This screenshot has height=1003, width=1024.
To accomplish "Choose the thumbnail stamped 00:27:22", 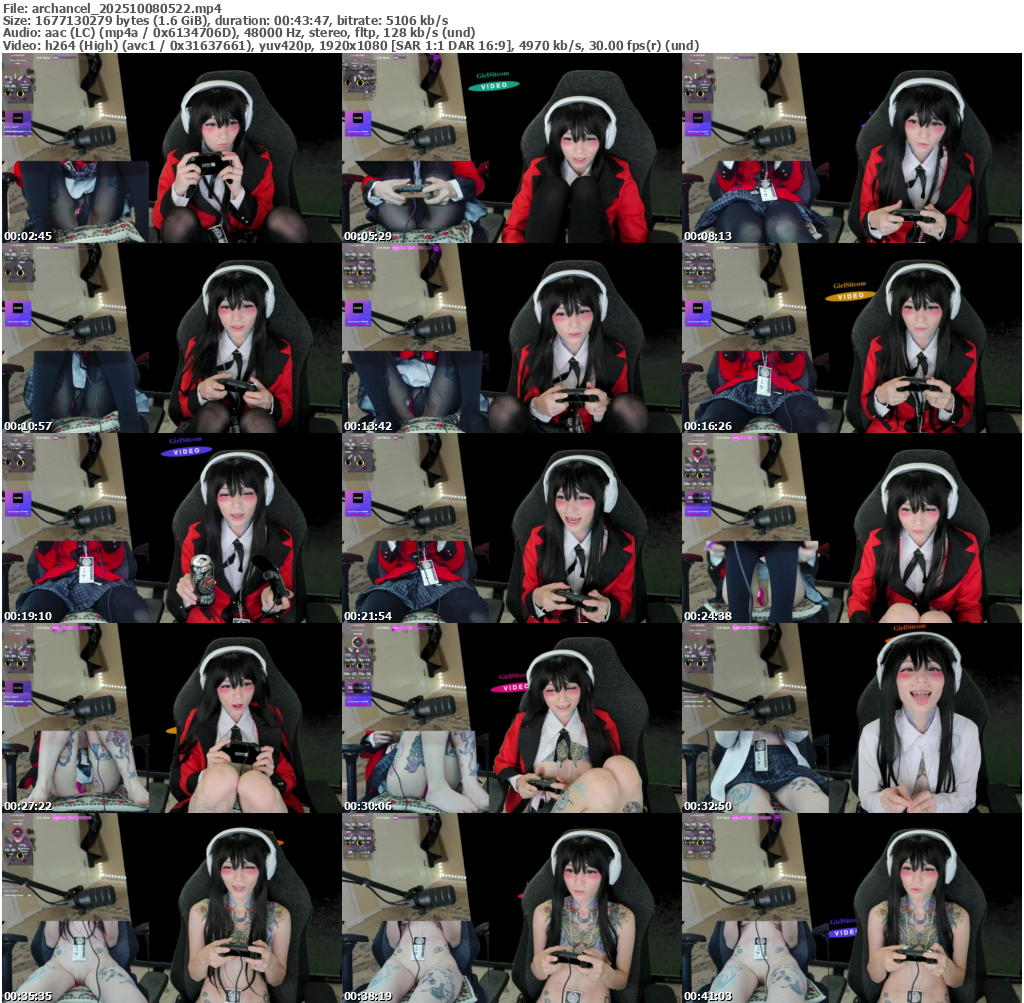I will [171, 718].
